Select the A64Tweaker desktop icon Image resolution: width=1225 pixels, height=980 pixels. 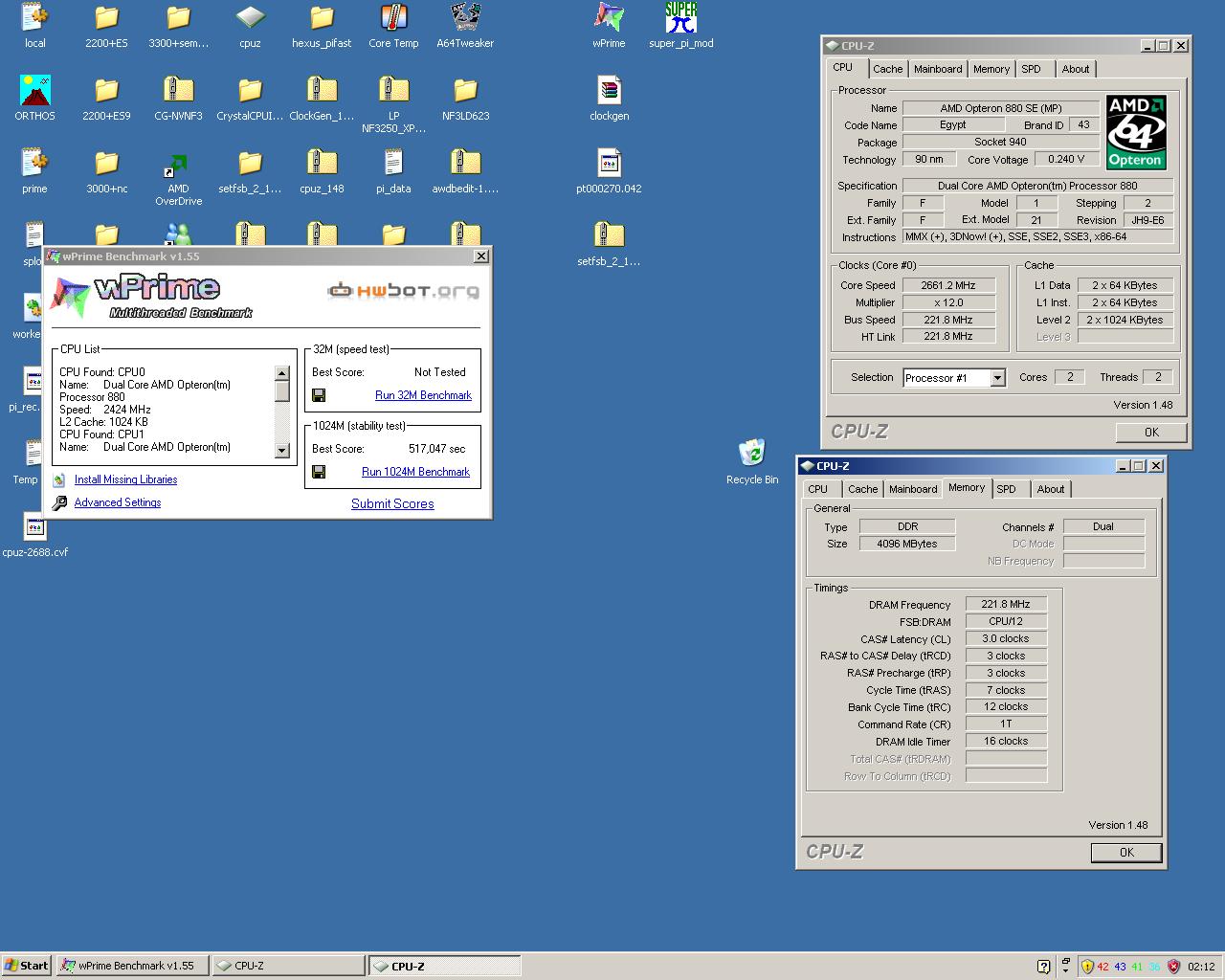pos(465,26)
